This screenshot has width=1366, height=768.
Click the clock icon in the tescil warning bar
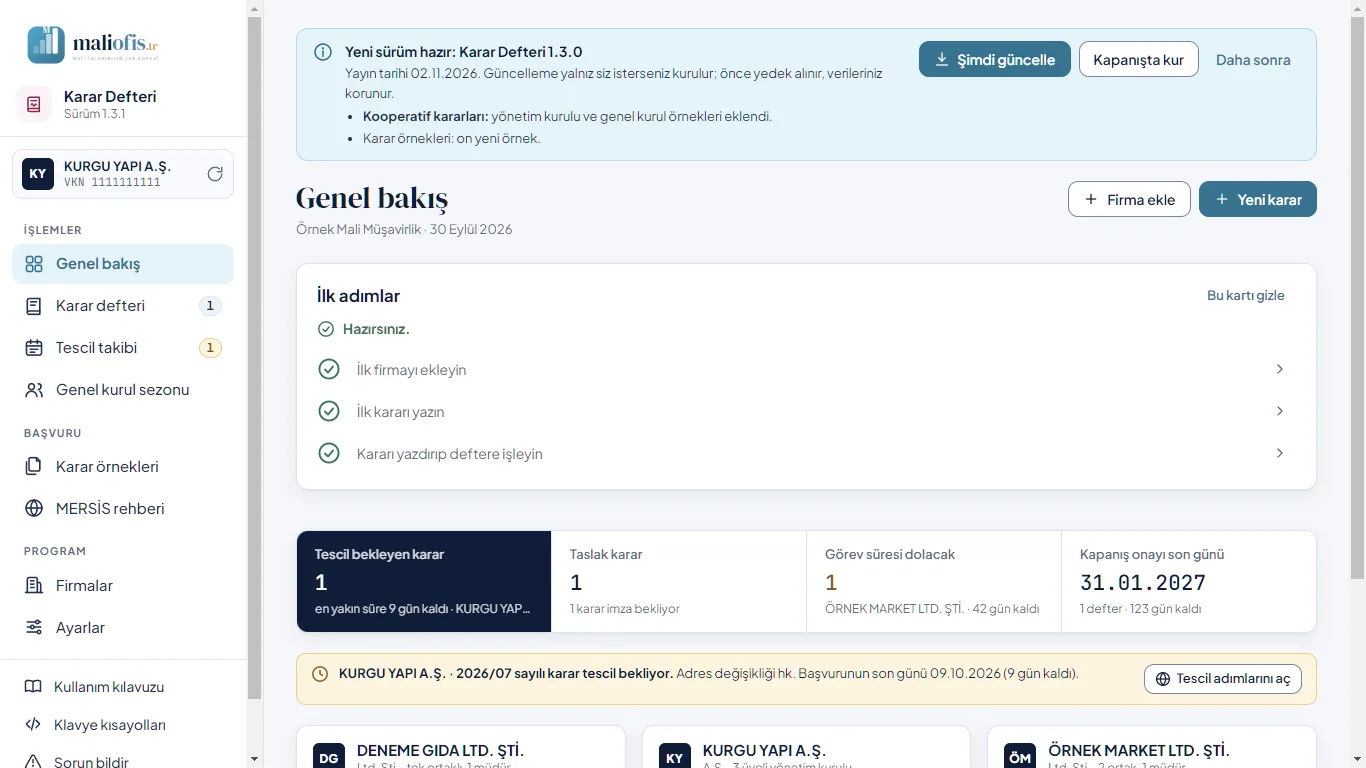coord(320,674)
